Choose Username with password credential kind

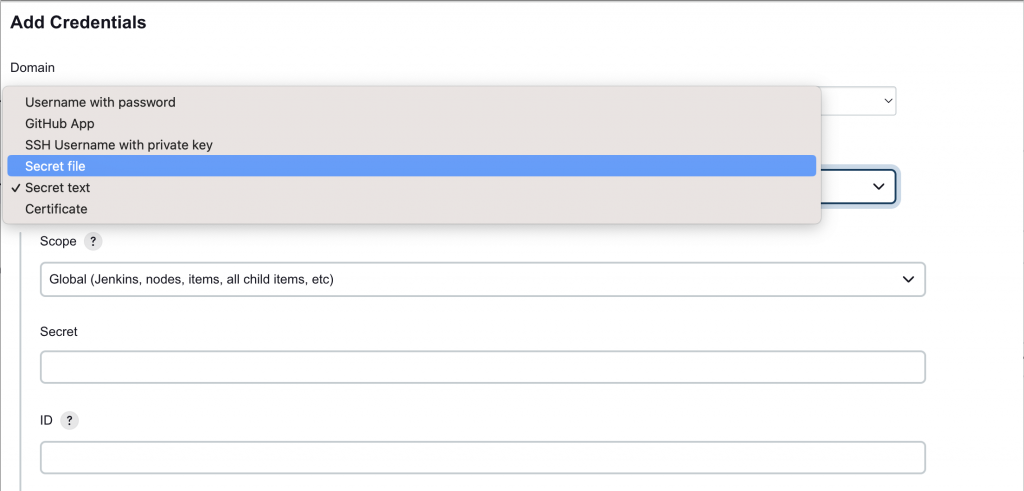click(100, 102)
